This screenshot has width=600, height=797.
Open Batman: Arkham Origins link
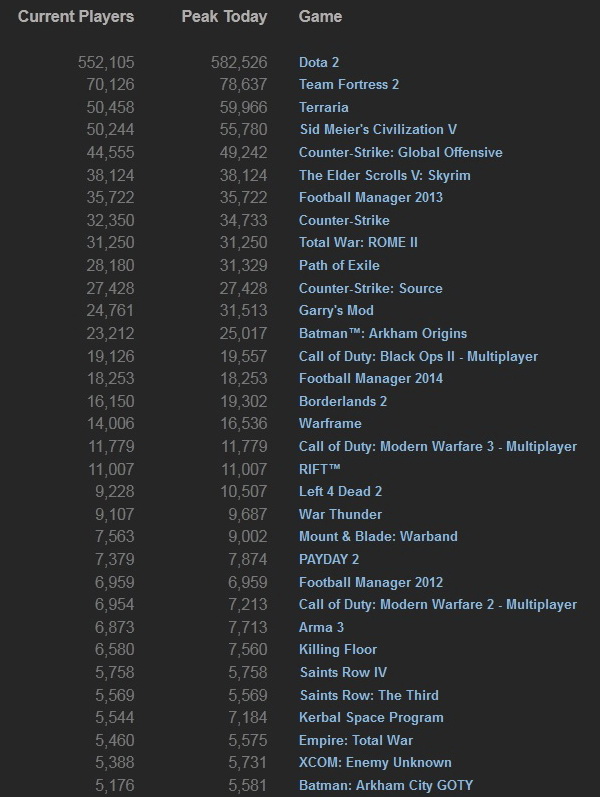click(x=383, y=333)
